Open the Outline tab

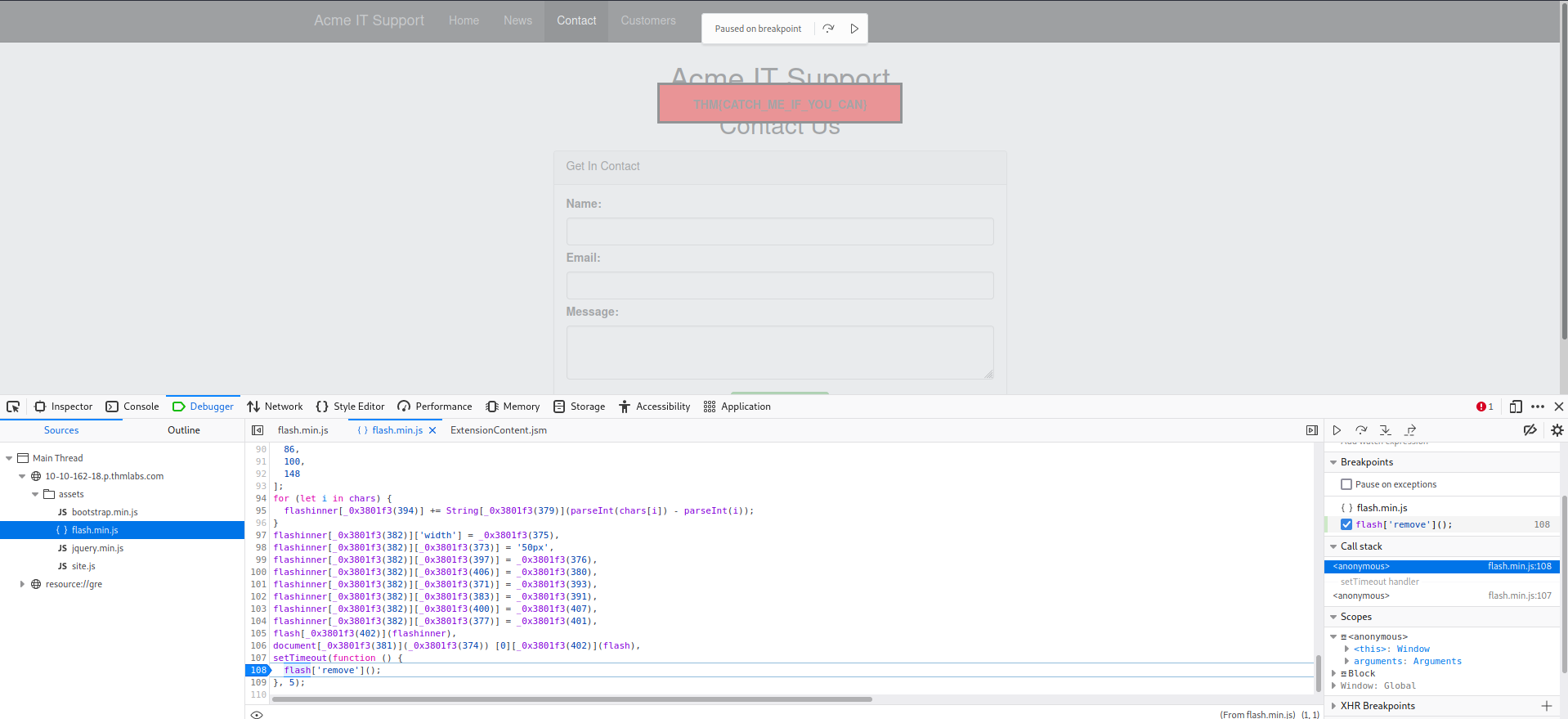(183, 430)
